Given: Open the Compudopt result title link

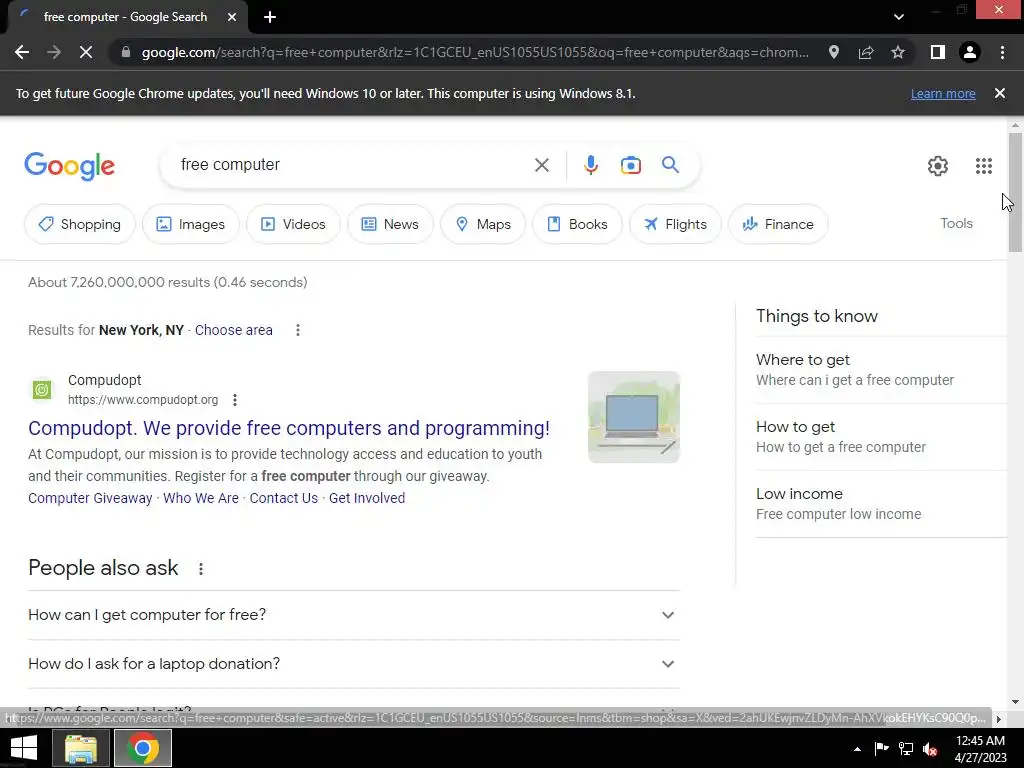Looking at the screenshot, I should pyautogui.click(x=289, y=428).
